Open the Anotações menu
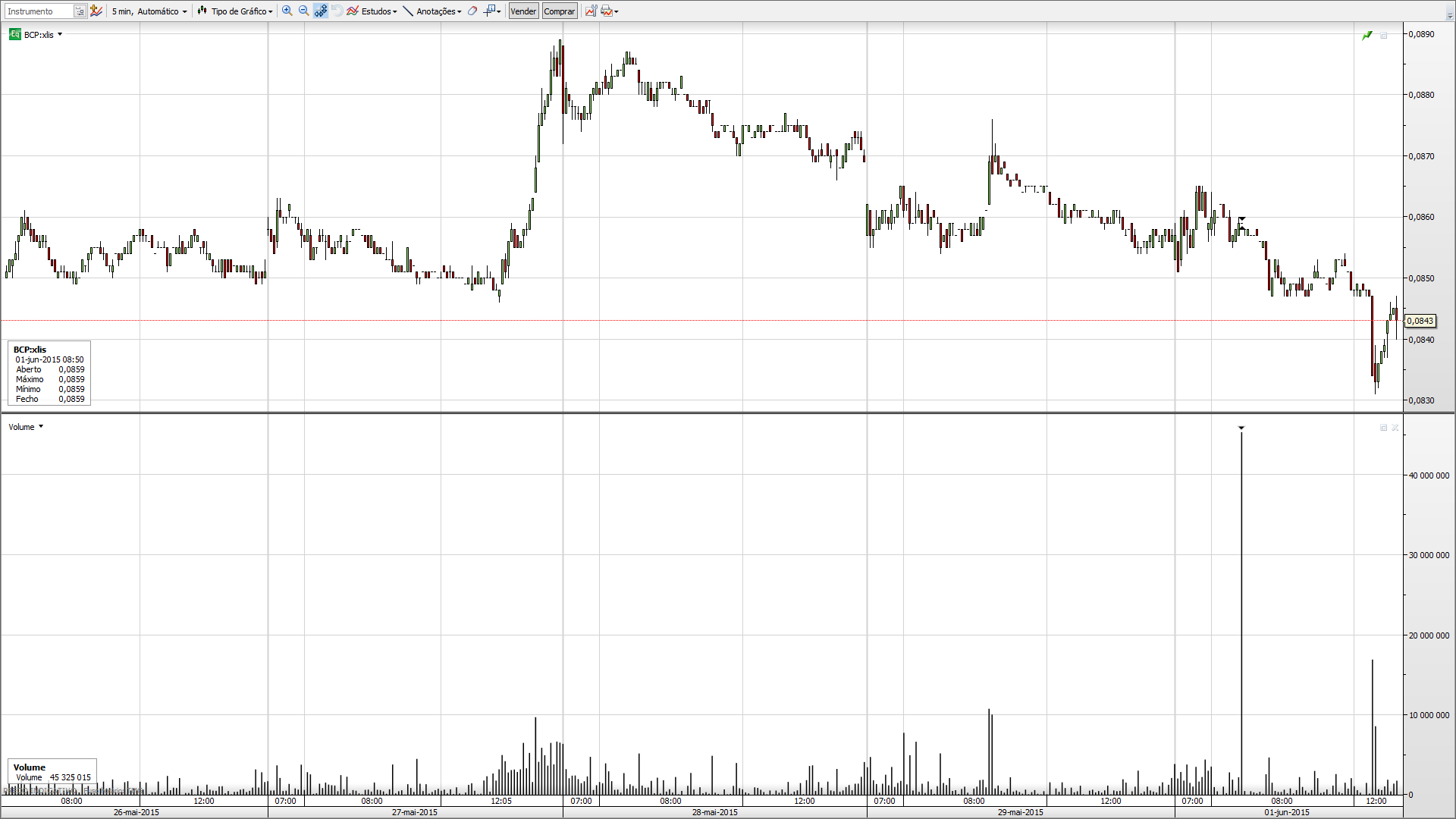The width and height of the screenshot is (1456, 819). [432, 11]
